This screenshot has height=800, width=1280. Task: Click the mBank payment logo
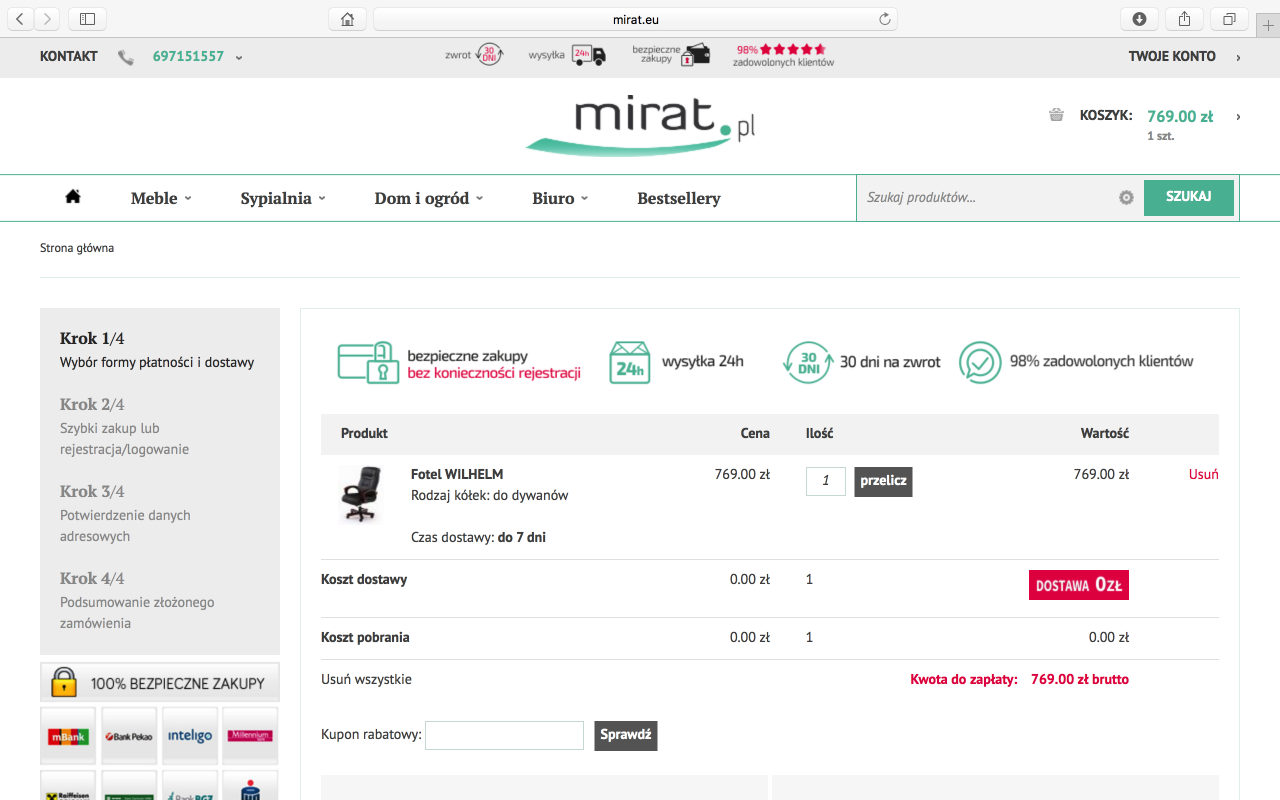pos(68,736)
